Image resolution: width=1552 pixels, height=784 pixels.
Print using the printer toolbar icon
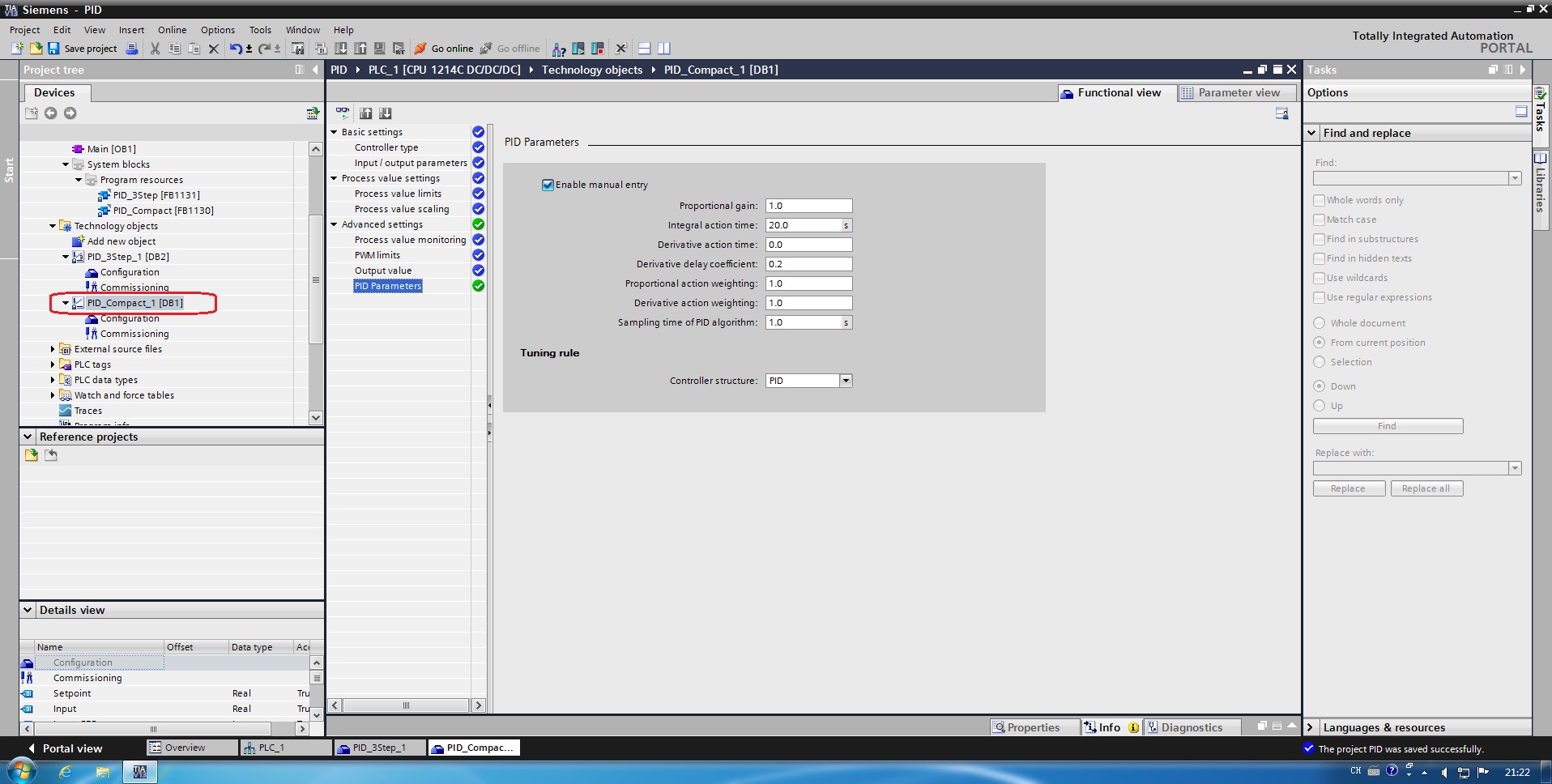(x=132, y=49)
